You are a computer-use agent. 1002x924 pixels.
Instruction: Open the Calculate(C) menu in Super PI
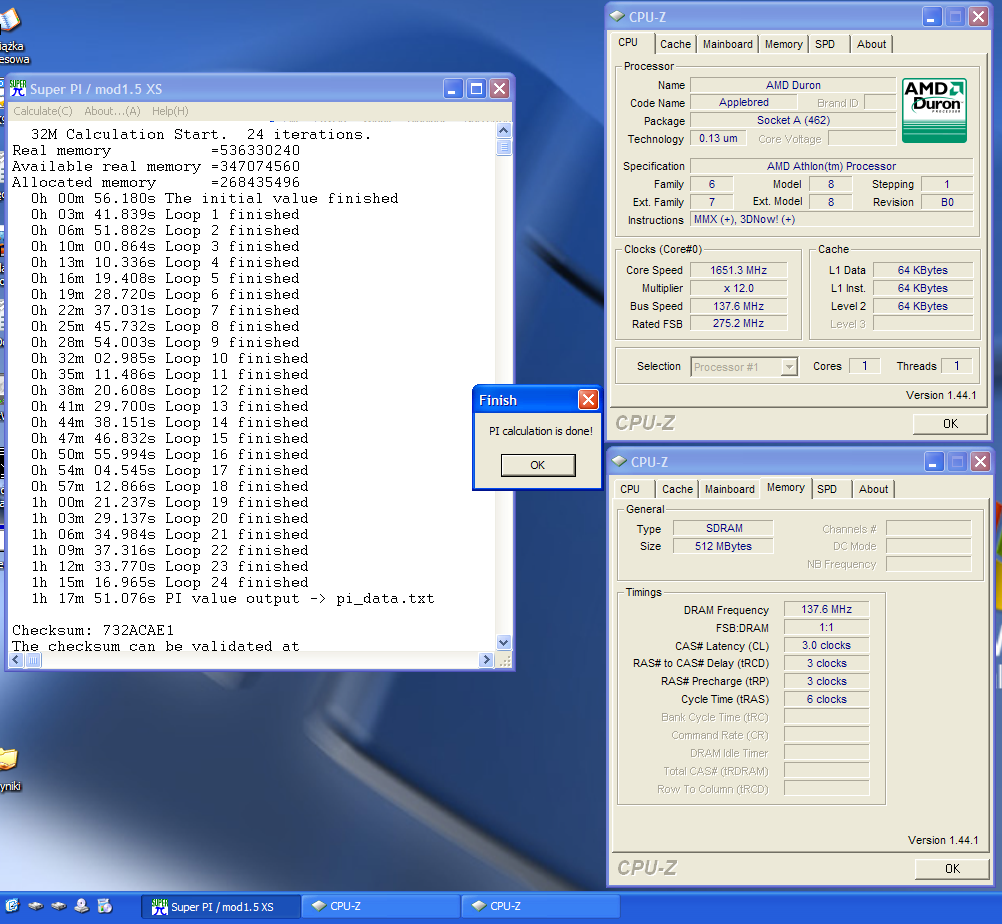click(x=43, y=111)
